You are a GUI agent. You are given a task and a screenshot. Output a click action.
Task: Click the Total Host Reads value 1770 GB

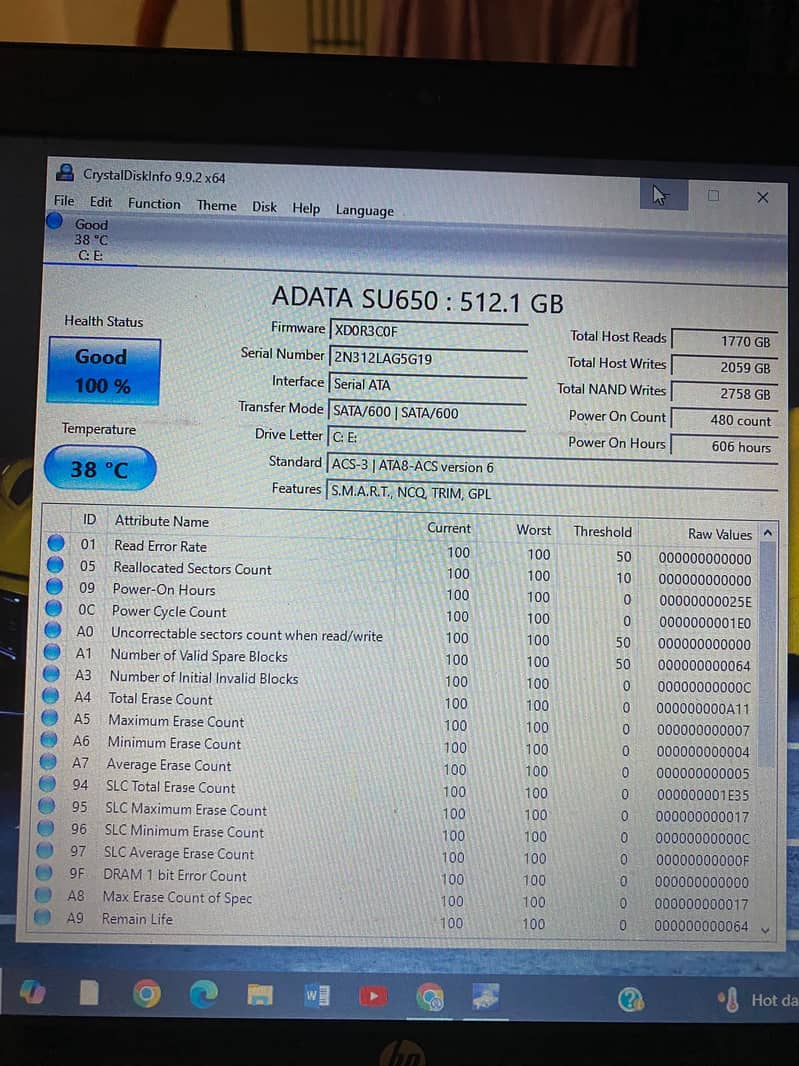(724, 341)
